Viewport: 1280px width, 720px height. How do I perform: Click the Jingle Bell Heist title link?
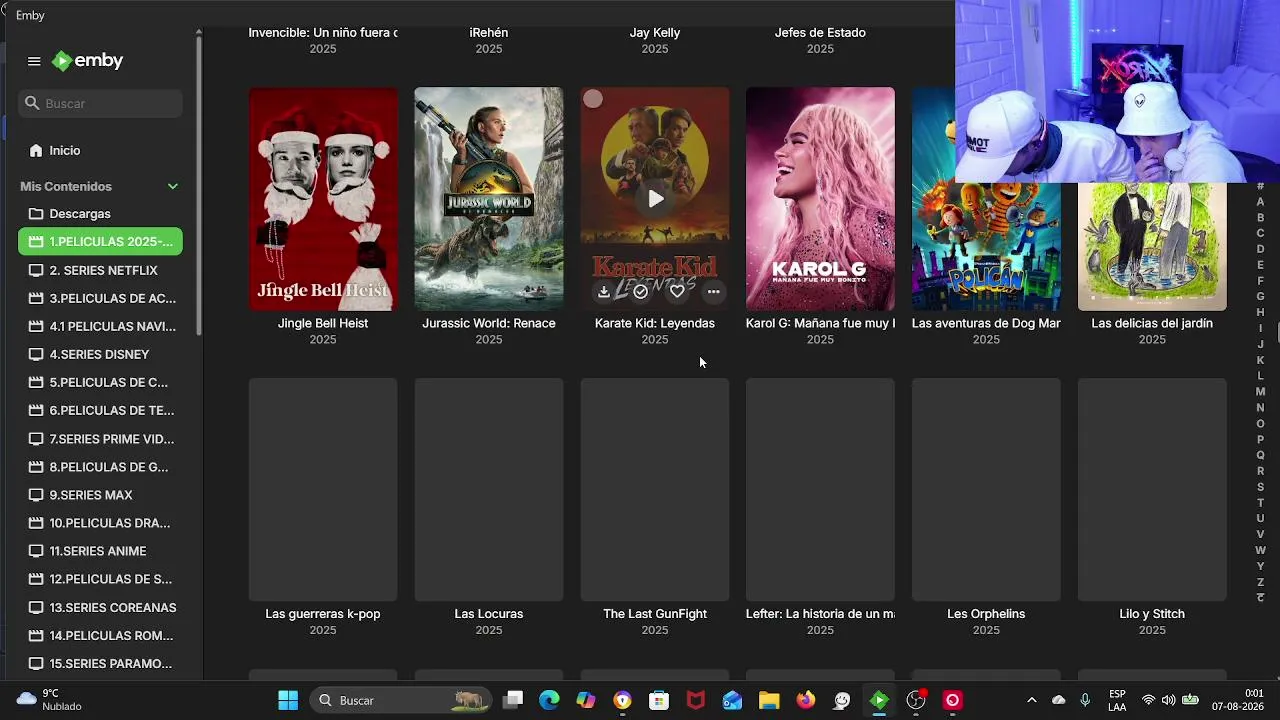(323, 323)
